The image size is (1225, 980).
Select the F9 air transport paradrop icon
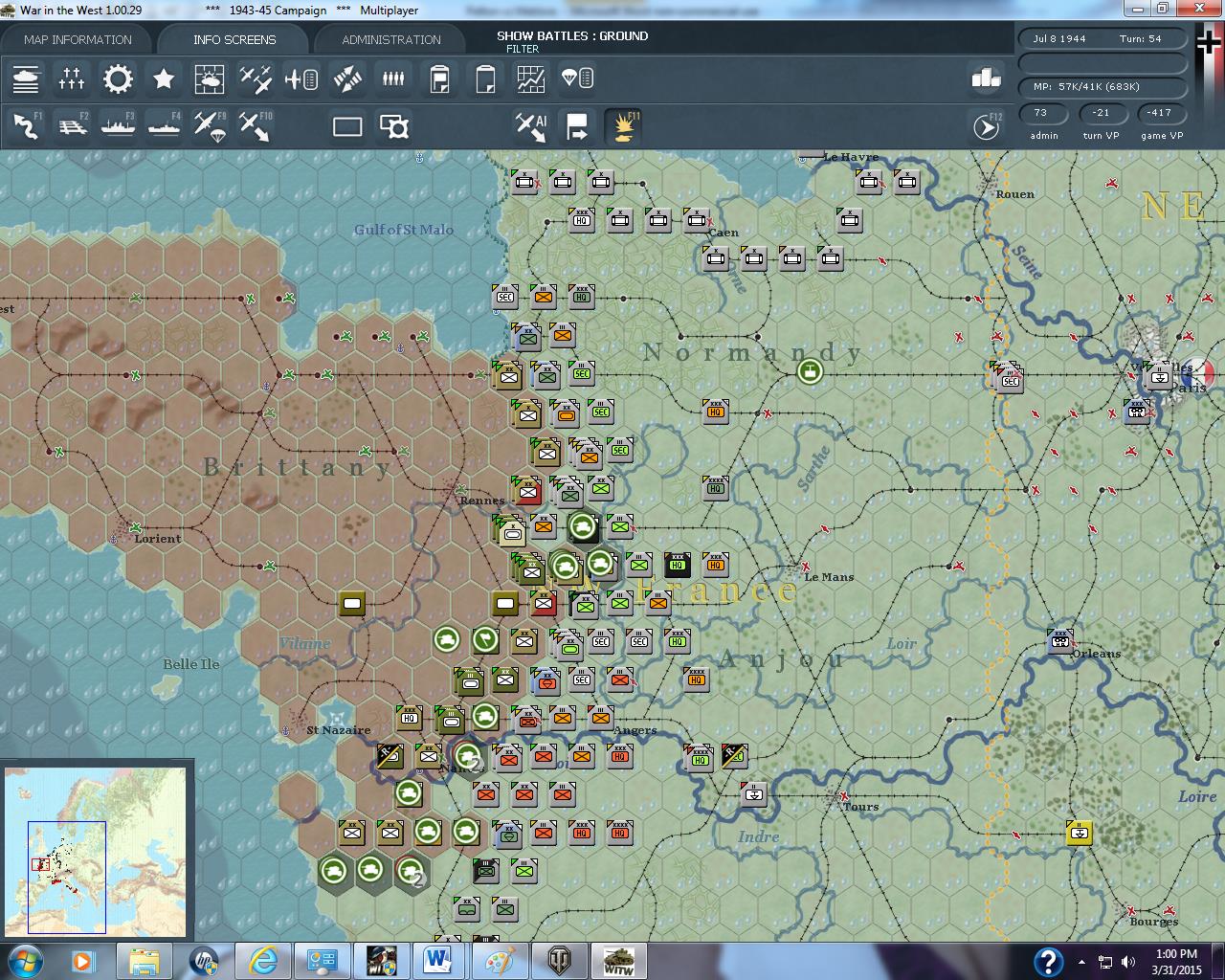pos(210,126)
